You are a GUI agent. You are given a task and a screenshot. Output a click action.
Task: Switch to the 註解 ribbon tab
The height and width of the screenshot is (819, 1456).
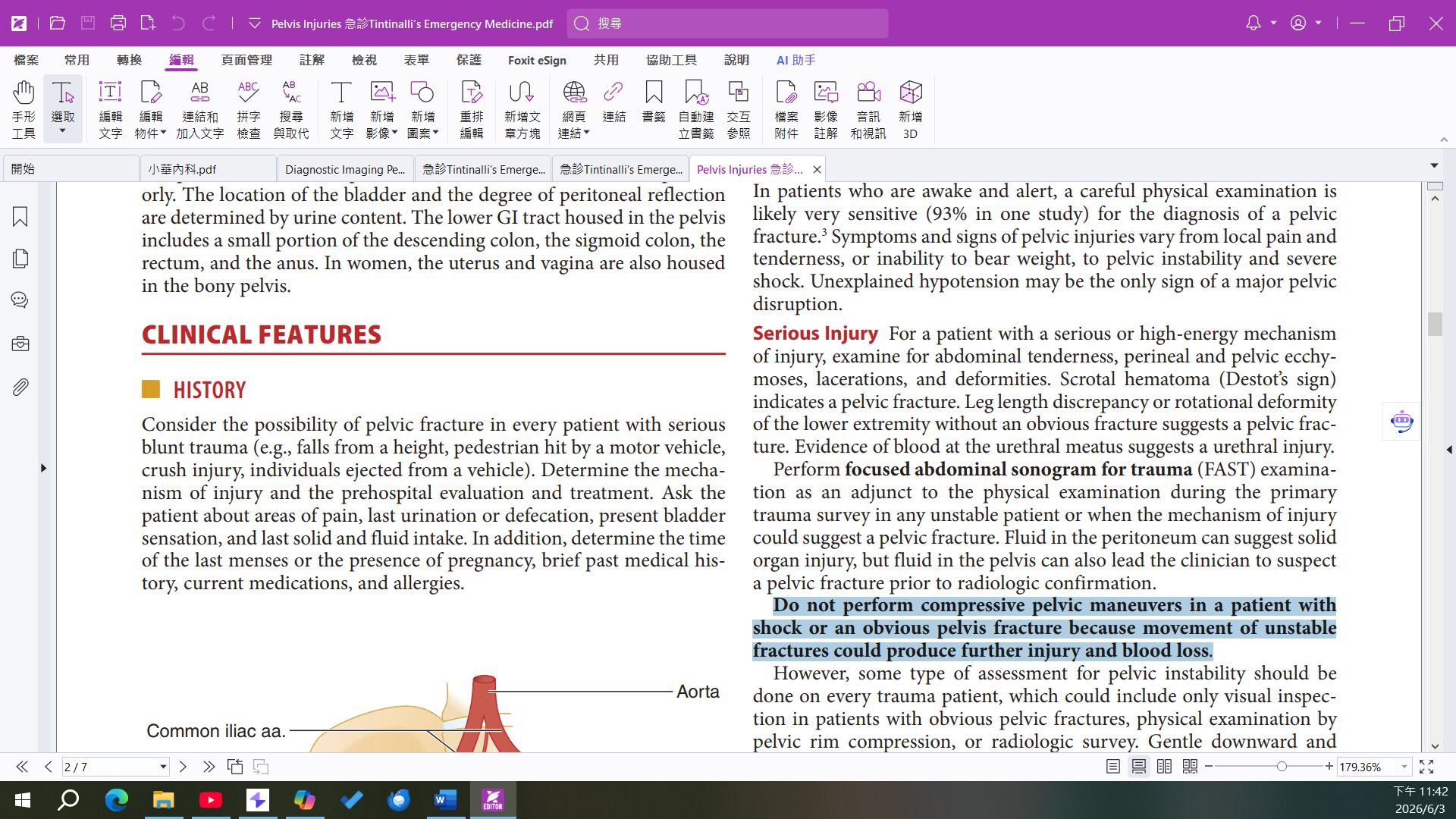(x=312, y=60)
